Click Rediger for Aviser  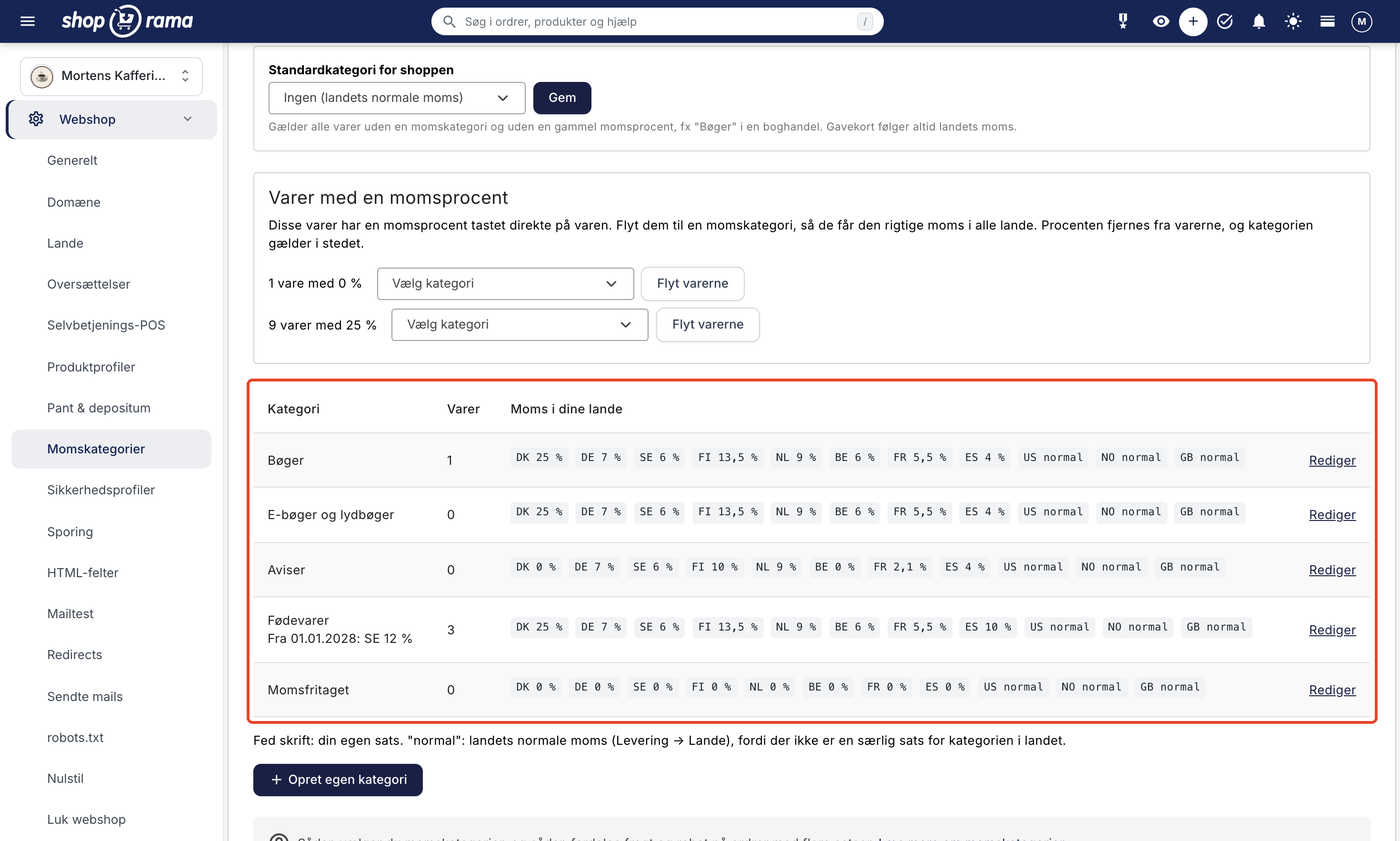[1332, 569]
